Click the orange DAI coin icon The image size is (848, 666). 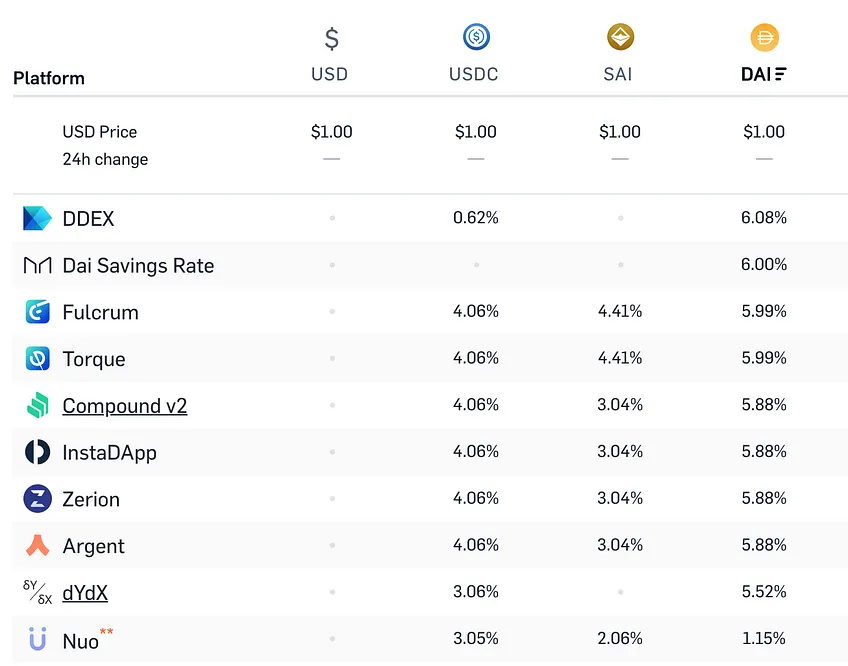click(x=764, y=37)
